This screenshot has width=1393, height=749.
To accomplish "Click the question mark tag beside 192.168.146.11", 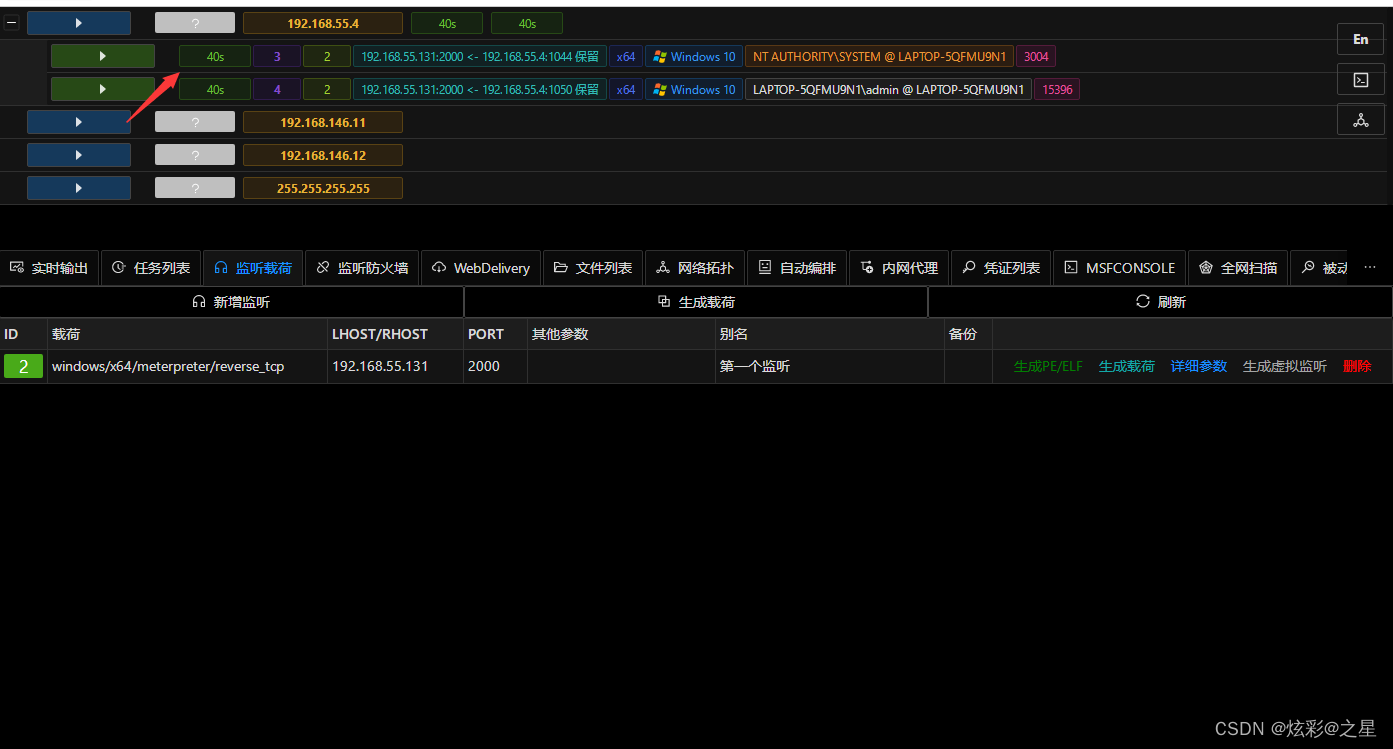I will point(195,122).
